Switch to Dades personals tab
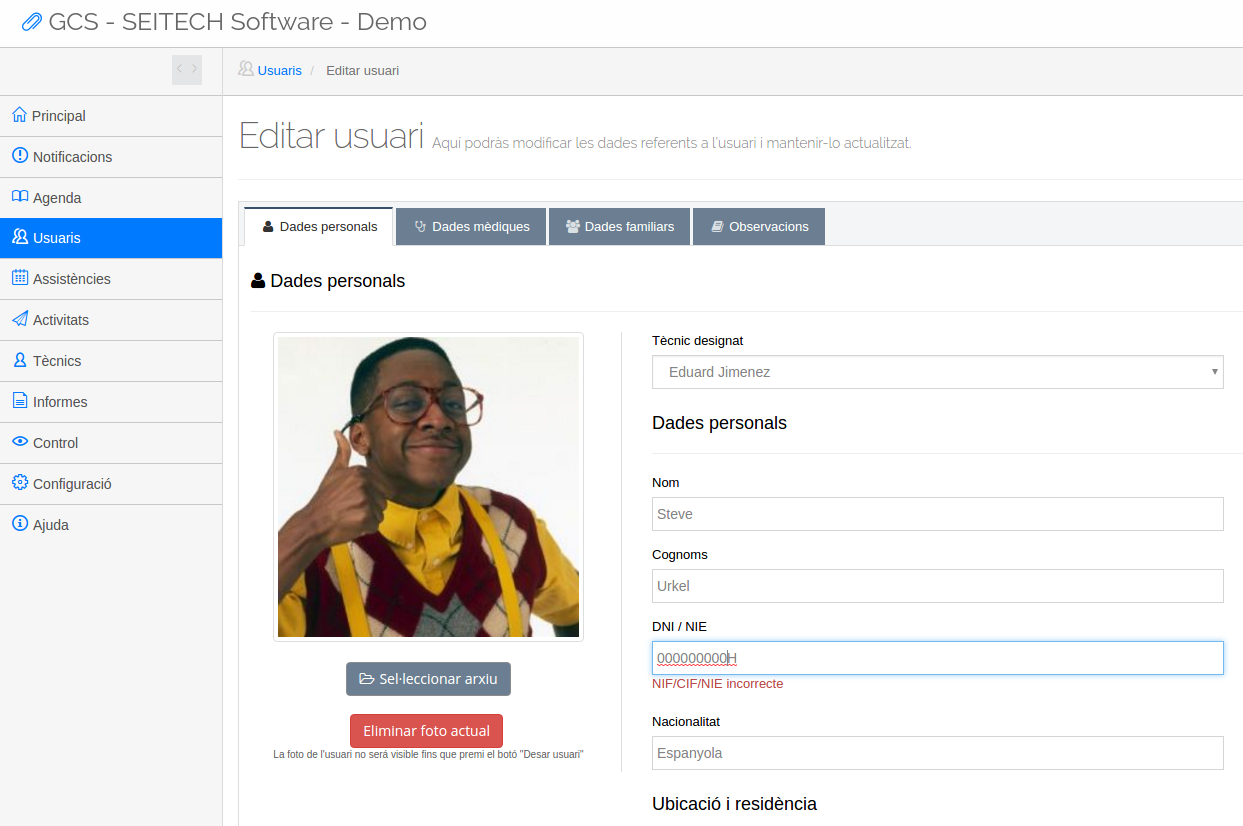This screenshot has width=1243, height=826. [319, 226]
